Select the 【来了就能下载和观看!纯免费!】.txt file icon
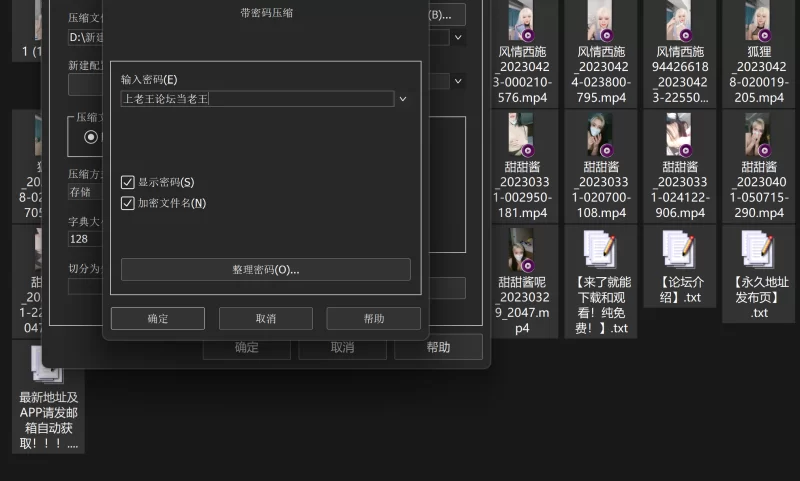 point(601,249)
